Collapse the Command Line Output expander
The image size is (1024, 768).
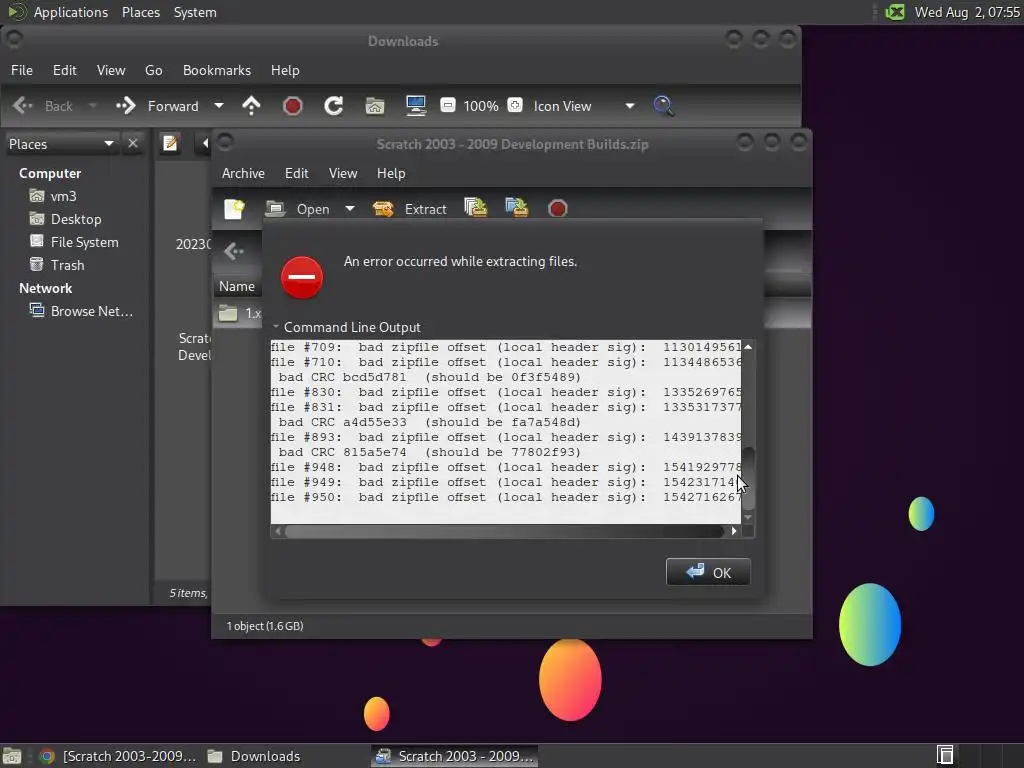(276, 327)
